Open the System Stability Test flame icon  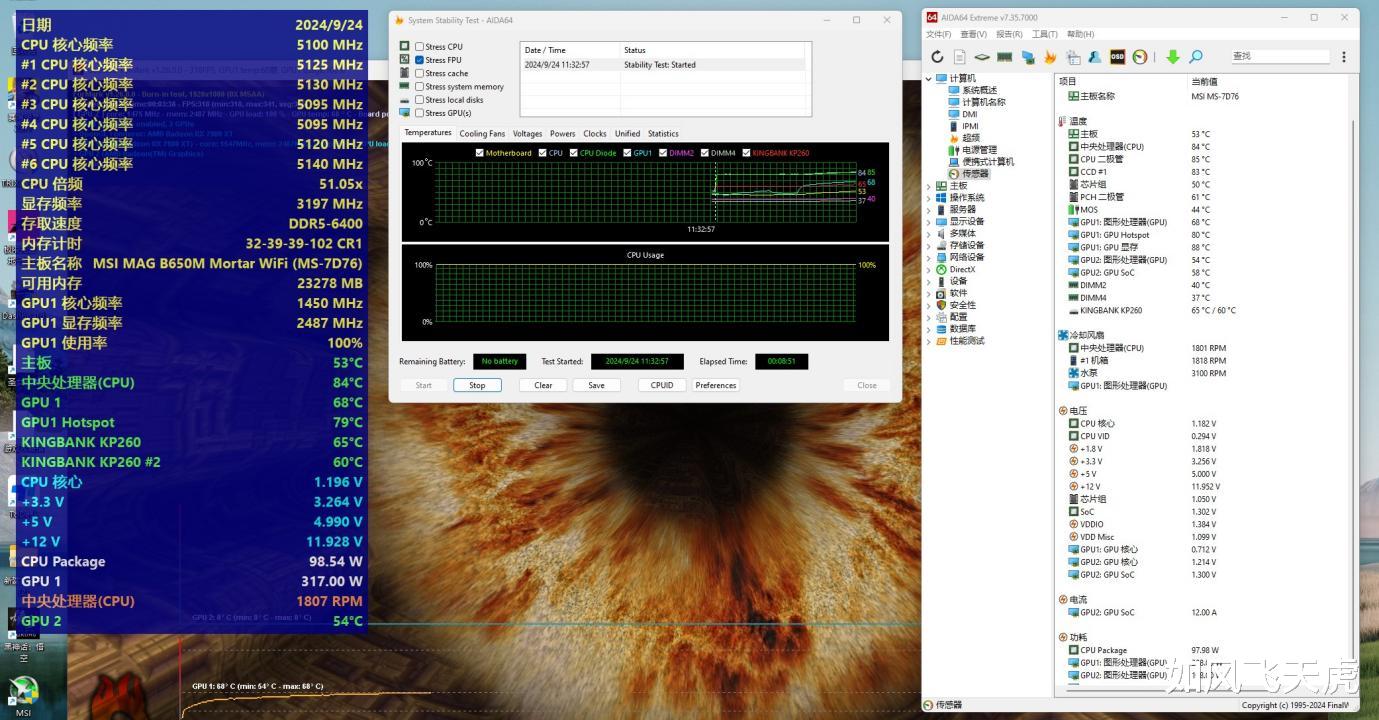[x=1050, y=57]
